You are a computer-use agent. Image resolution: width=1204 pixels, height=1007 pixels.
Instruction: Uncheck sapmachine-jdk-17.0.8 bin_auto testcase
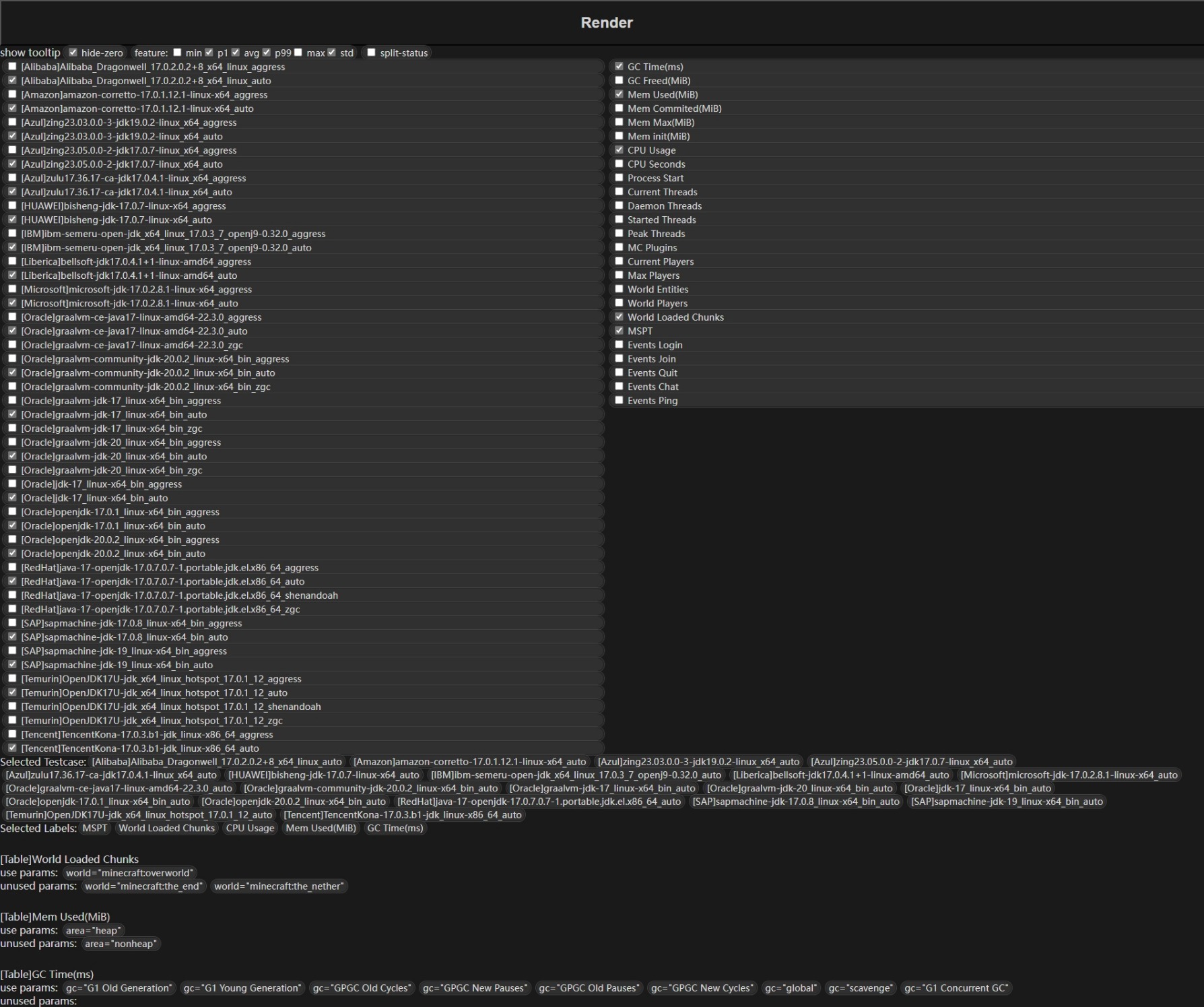(x=12, y=637)
